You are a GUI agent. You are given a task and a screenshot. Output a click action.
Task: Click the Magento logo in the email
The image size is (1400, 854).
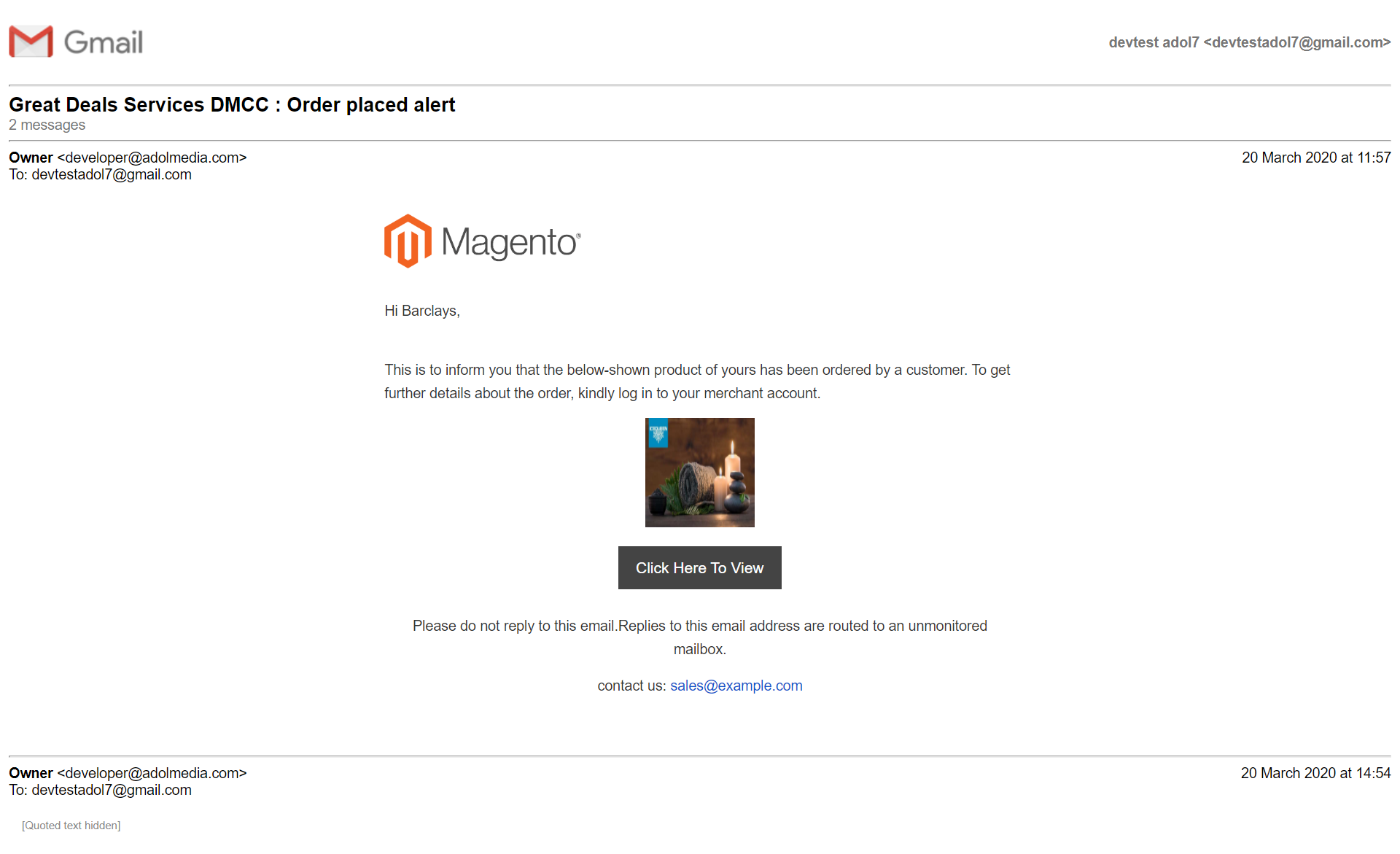point(483,241)
